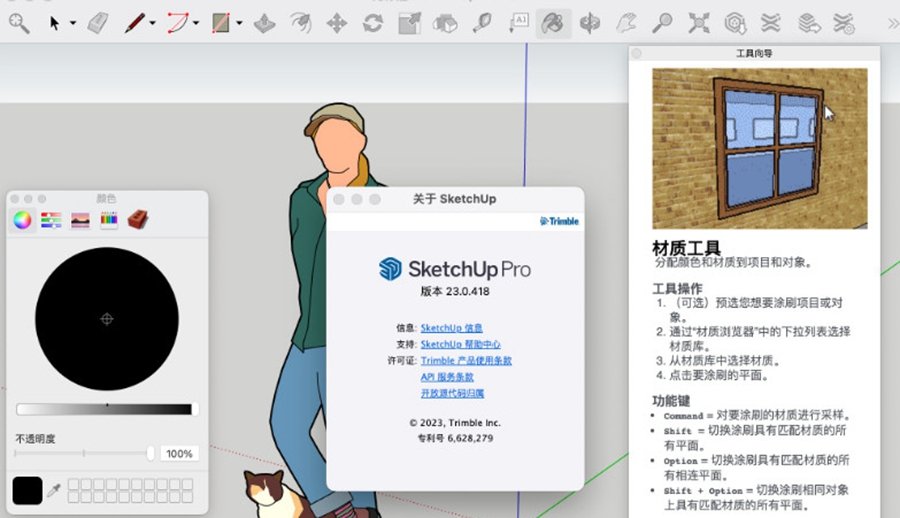The height and width of the screenshot is (518, 900).
Task: Open the Trimble 产品使用条款 link
Action: pos(466,361)
